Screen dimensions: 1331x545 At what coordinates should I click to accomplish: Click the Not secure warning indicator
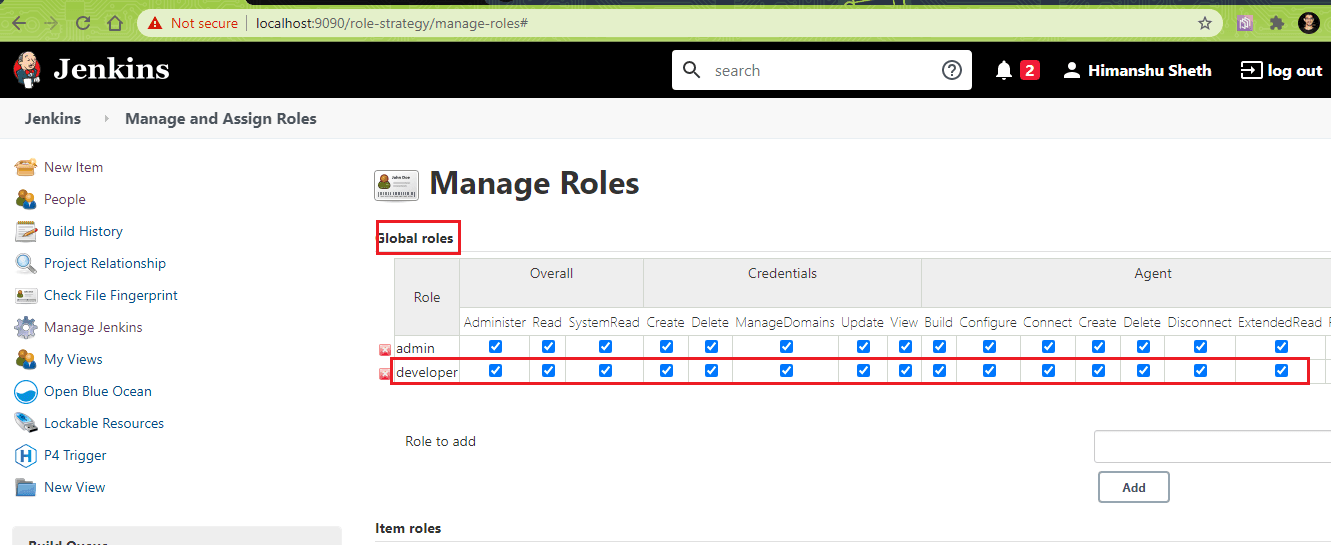click(193, 22)
